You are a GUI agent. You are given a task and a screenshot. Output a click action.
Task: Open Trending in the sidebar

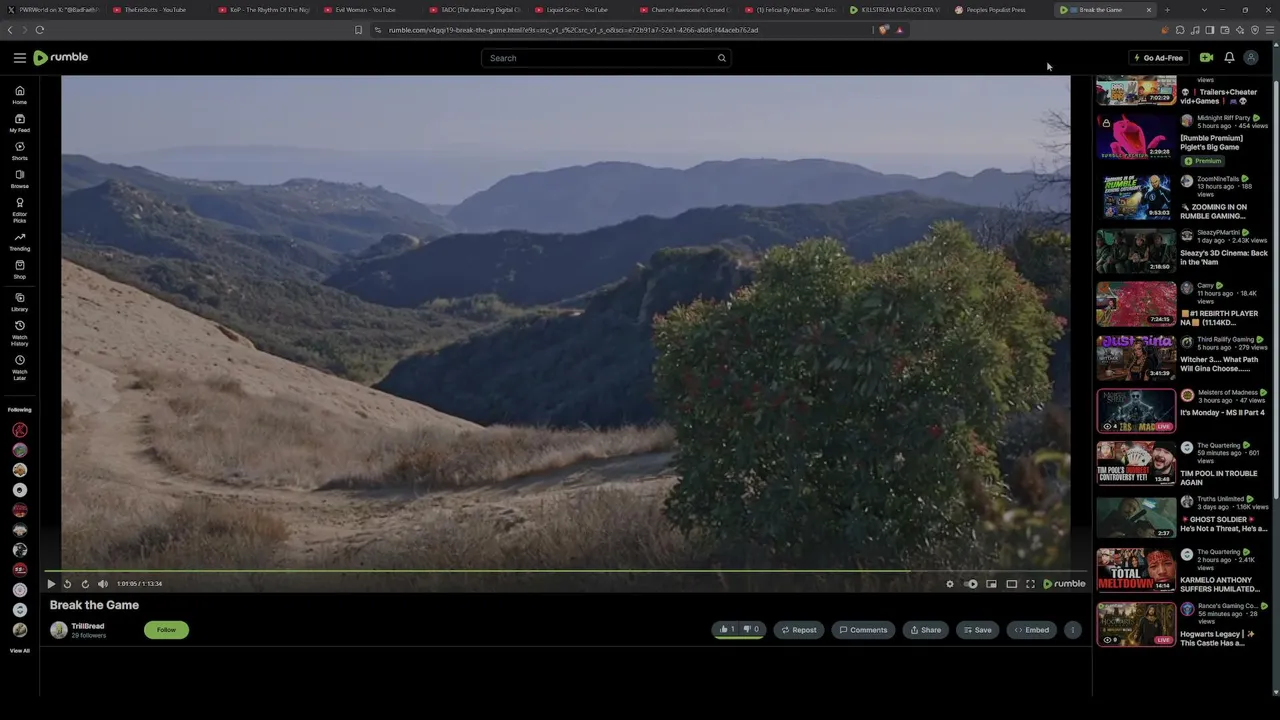tap(19, 241)
